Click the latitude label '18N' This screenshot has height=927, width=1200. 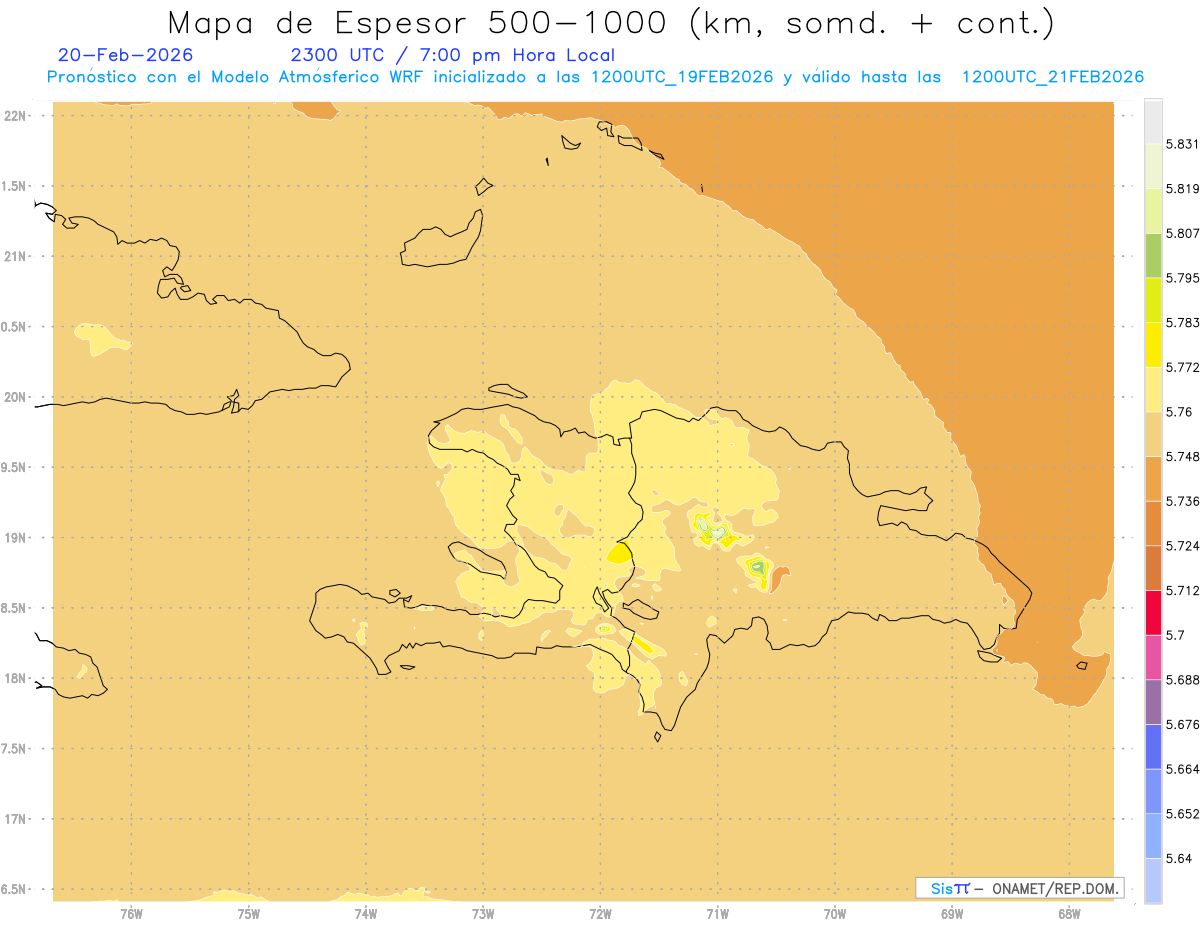point(15,678)
